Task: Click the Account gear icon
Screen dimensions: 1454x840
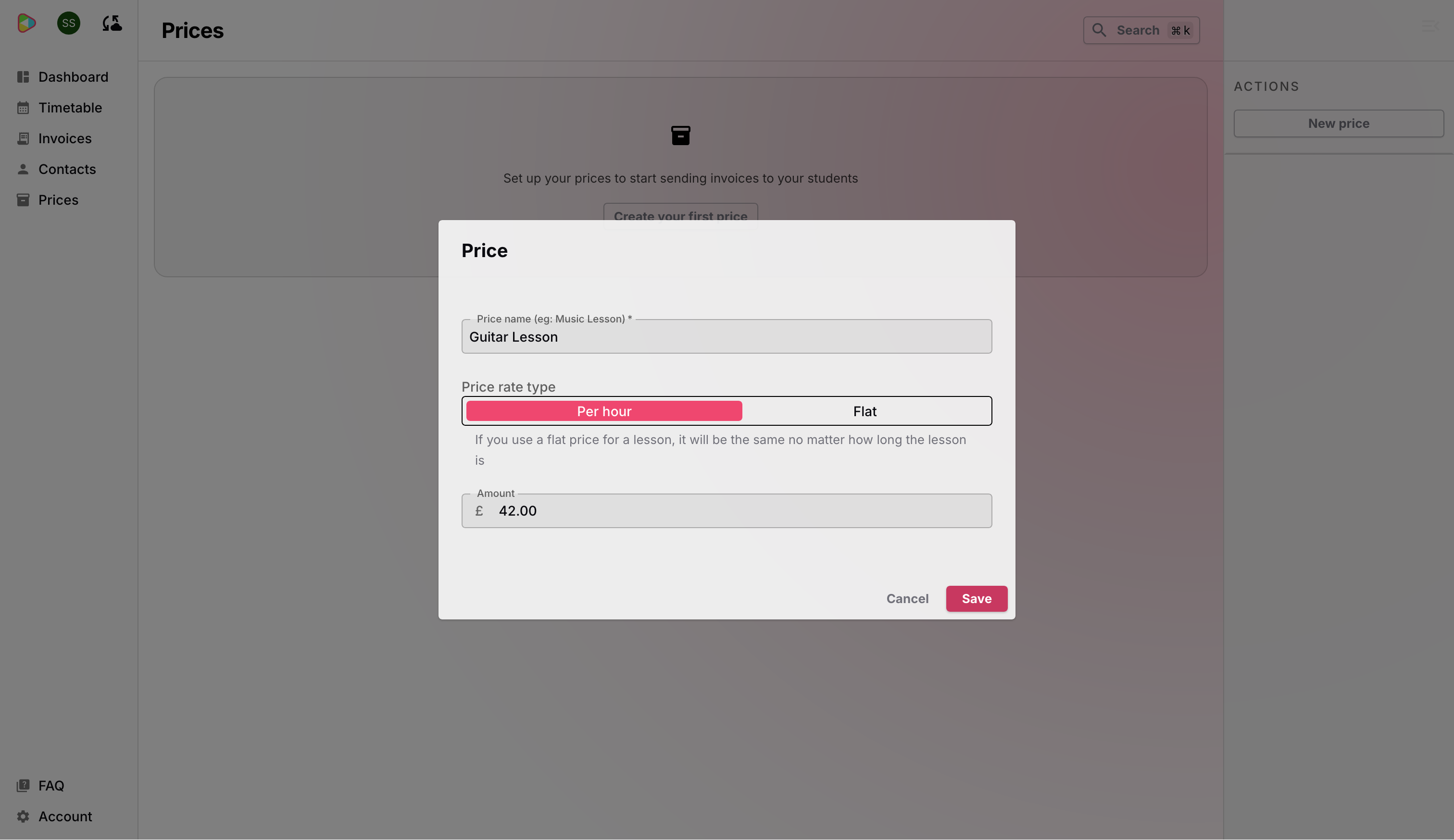Action: [23, 816]
